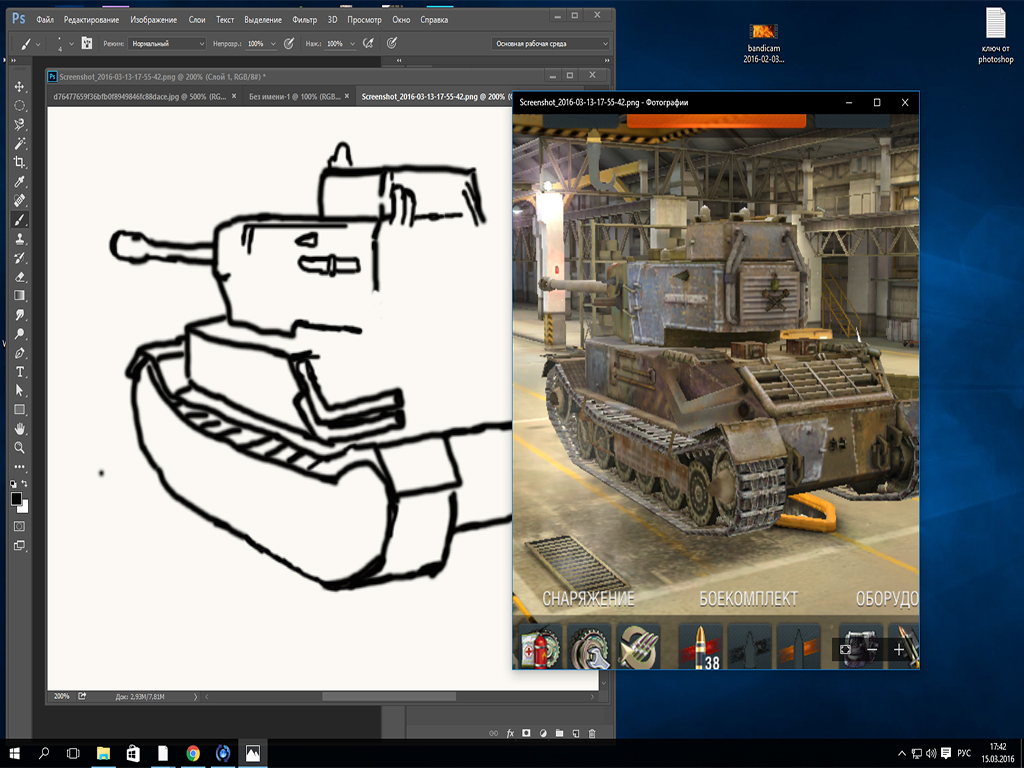Open the brush preset picker arrow
1024x768 pixels.
coord(70,44)
